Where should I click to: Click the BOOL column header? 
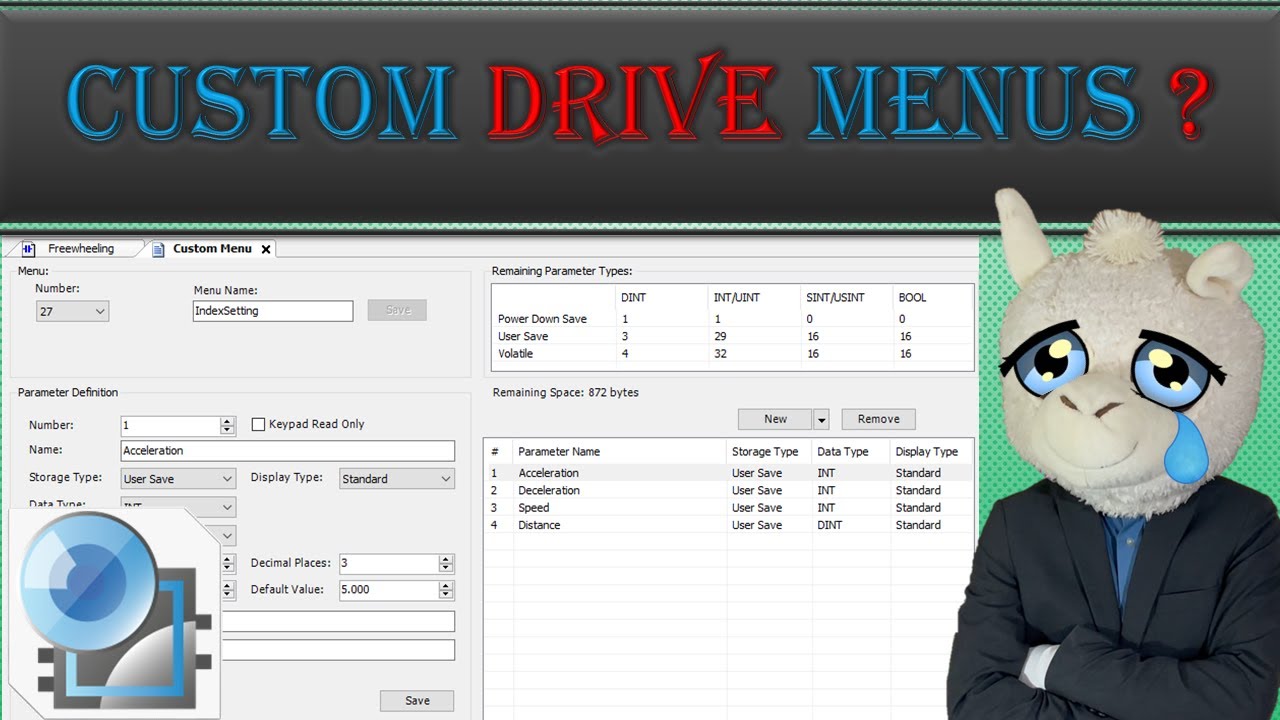click(914, 297)
